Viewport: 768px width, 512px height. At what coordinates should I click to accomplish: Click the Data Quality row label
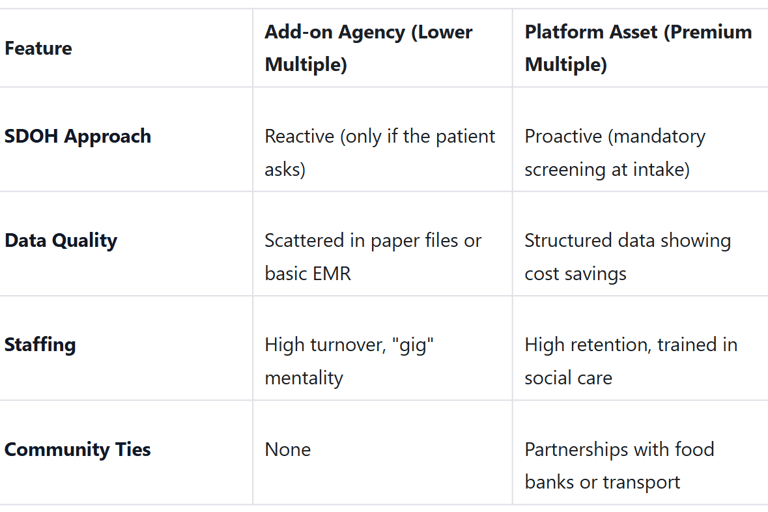[x=61, y=241]
